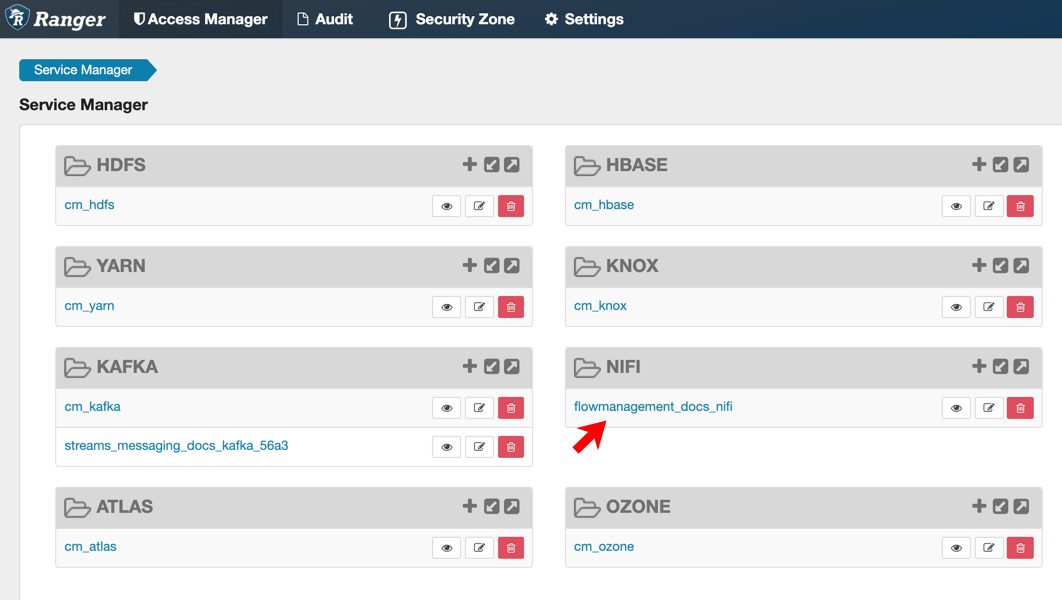Screen dimensions: 1062x600
Task: Add a new OZONE service with plus icon
Action: 979,507
